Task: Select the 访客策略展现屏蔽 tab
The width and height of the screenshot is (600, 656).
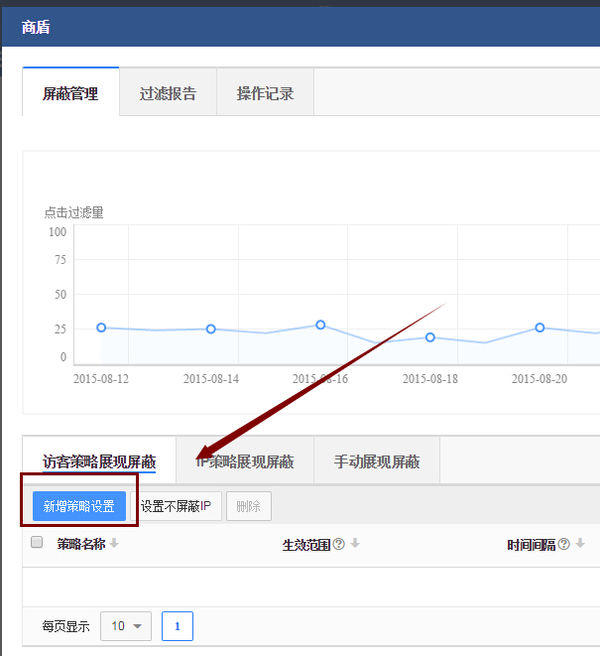Action: [99, 461]
